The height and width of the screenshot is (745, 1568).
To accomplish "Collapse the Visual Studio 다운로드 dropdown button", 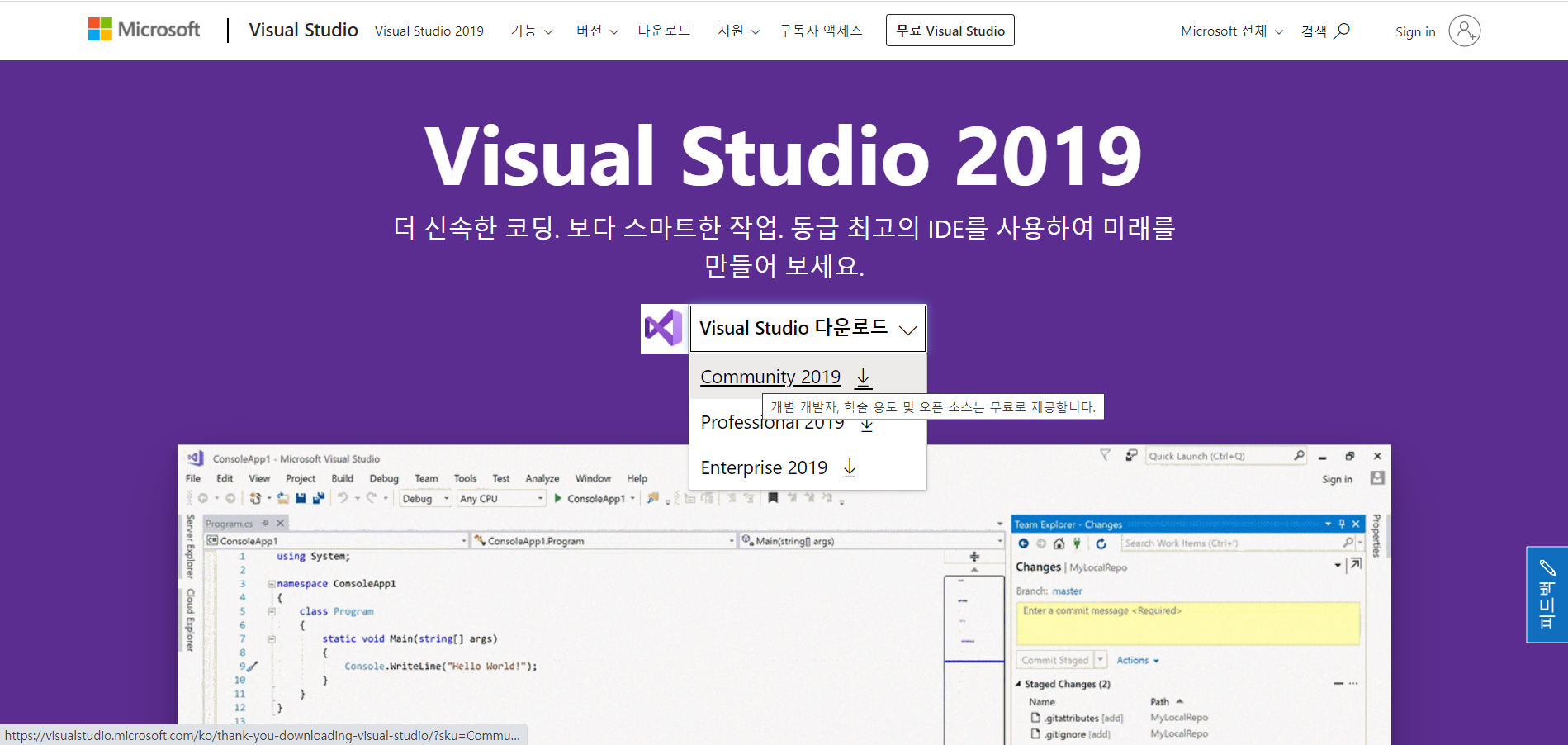I will (x=808, y=329).
